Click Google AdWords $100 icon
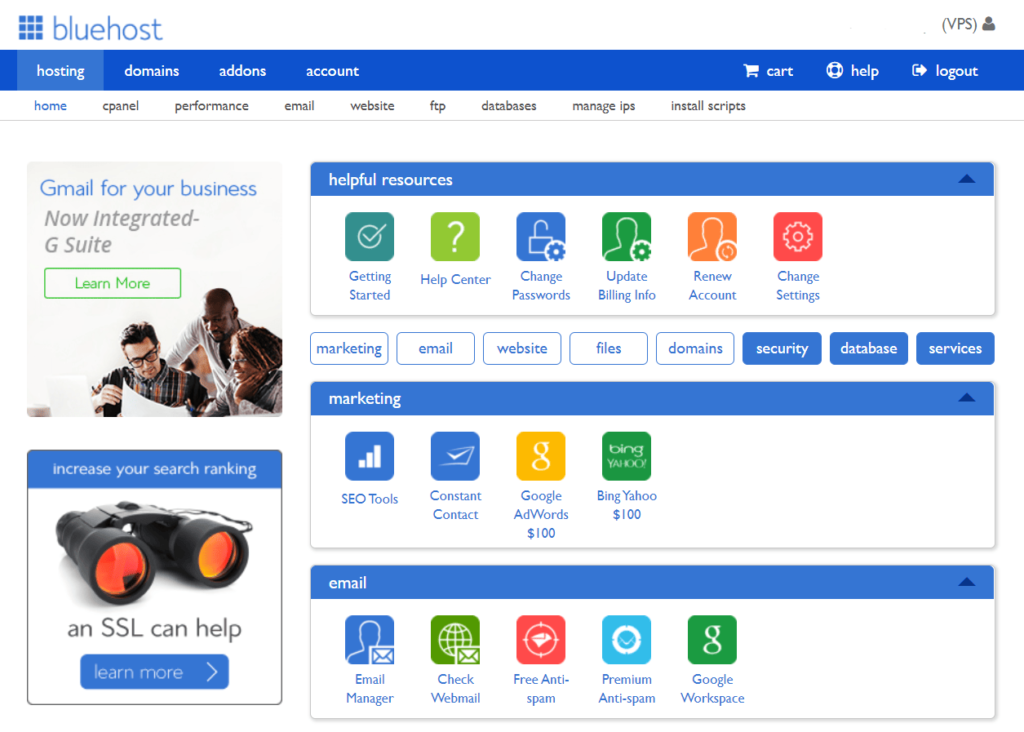Screen dimensions: 1024x732 pos(541,456)
